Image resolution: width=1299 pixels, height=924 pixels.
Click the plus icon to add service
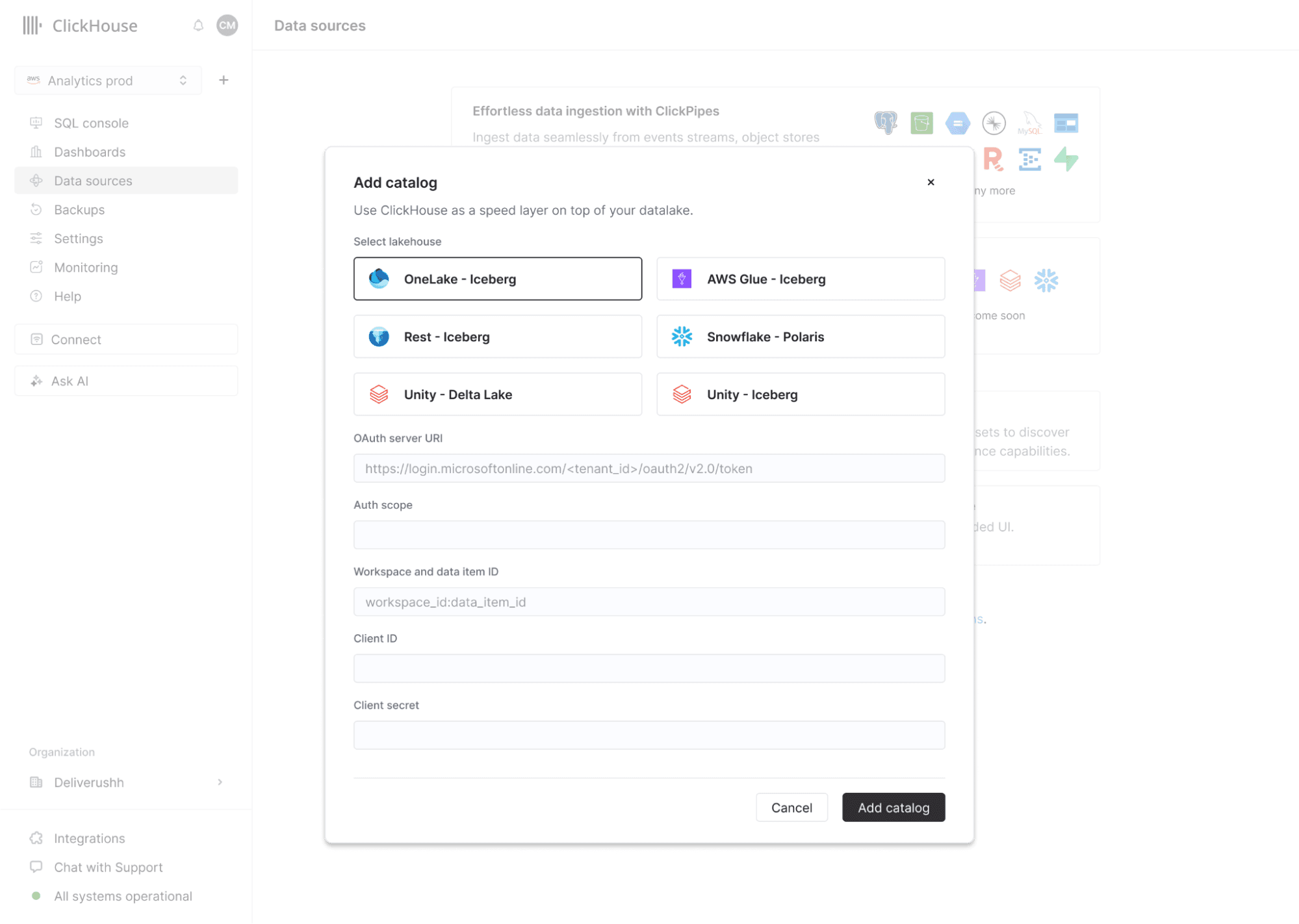point(224,80)
